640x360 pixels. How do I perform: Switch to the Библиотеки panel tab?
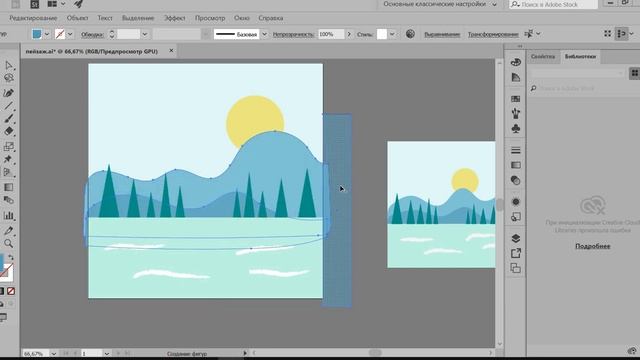580,56
